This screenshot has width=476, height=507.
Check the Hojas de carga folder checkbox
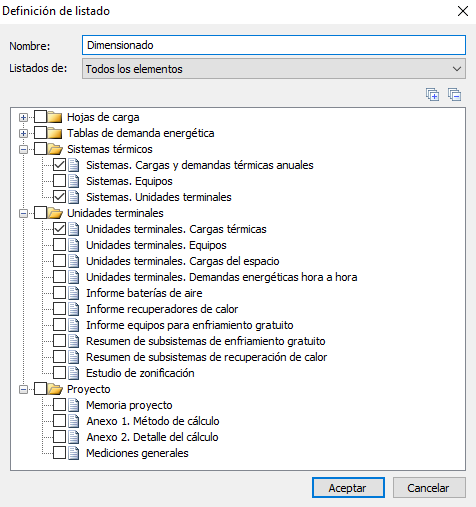pos(40,117)
